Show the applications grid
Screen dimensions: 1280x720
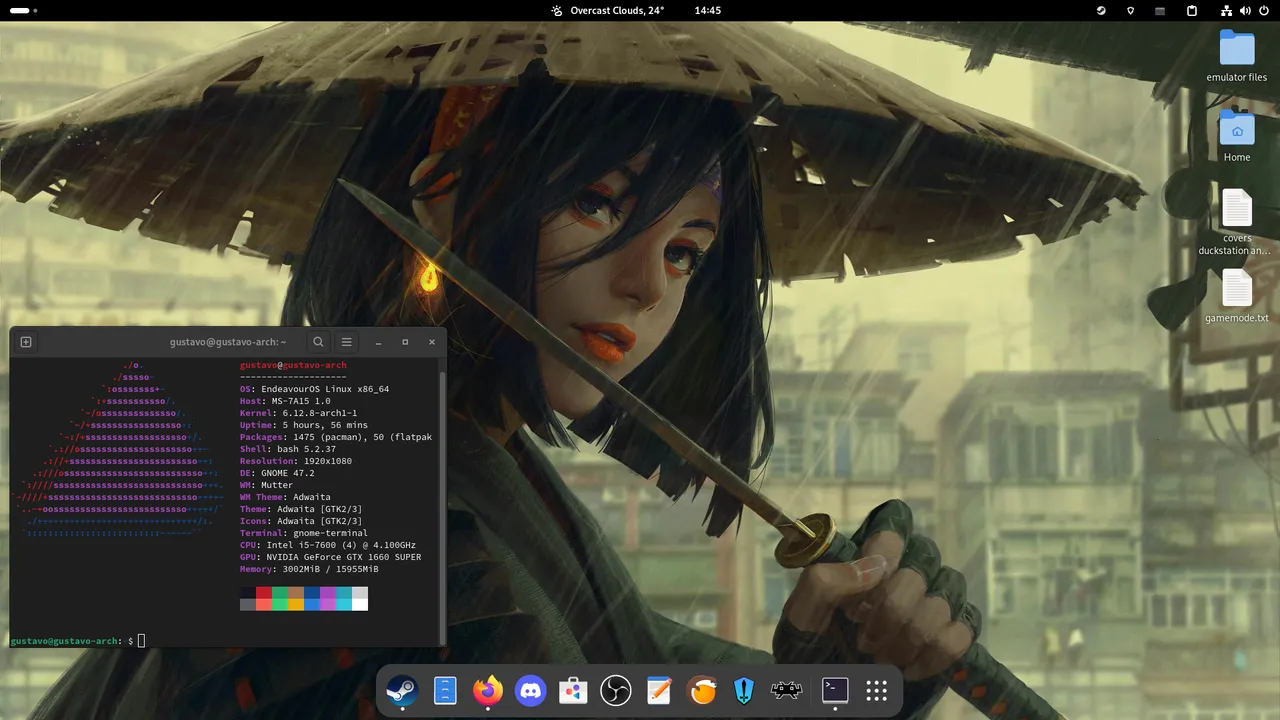coord(877,690)
